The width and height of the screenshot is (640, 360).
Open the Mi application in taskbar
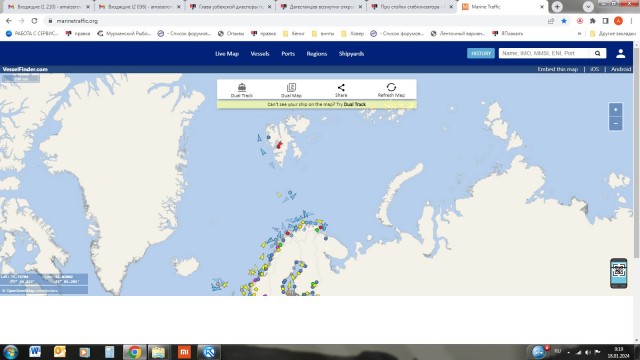click(184, 351)
